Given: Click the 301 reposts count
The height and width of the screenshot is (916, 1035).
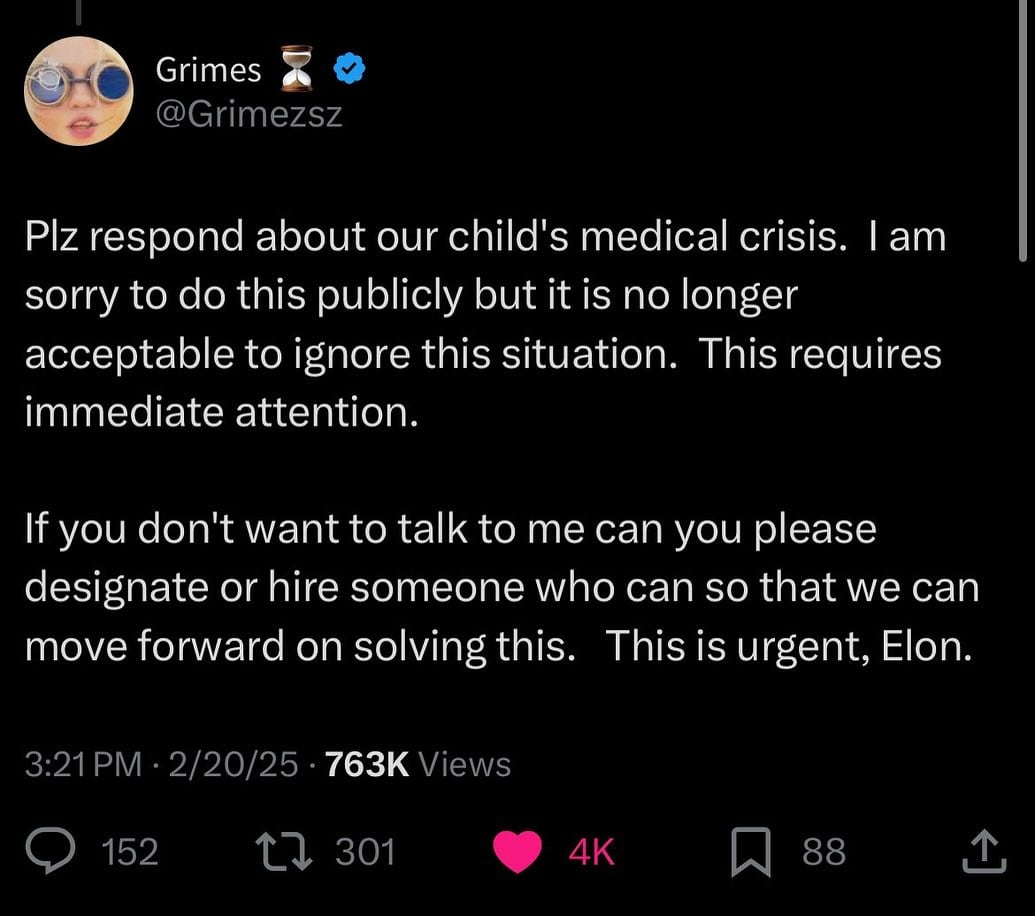Looking at the screenshot, I should click(x=365, y=851).
